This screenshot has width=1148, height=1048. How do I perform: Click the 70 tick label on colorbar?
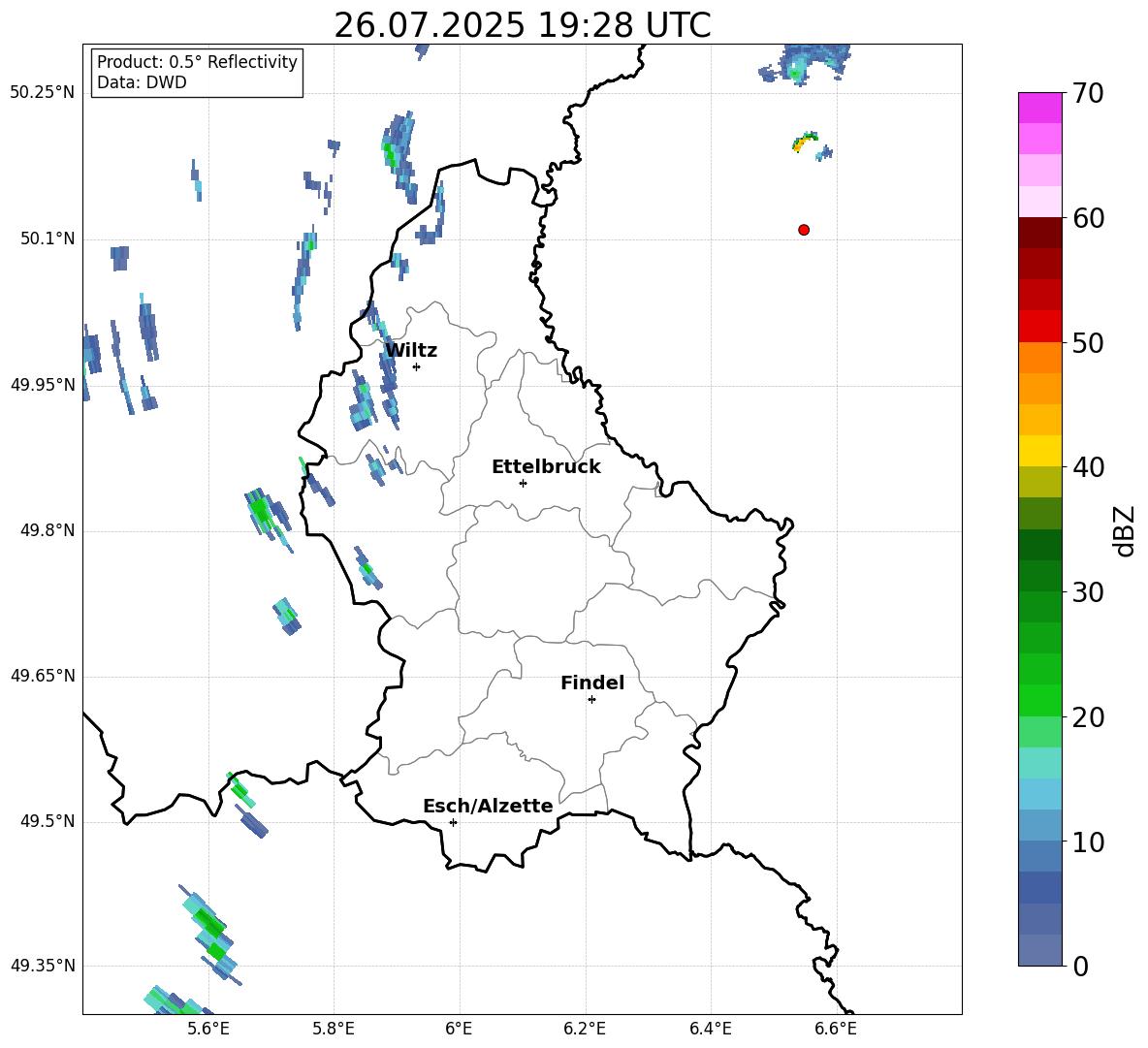coord(1088,94)
